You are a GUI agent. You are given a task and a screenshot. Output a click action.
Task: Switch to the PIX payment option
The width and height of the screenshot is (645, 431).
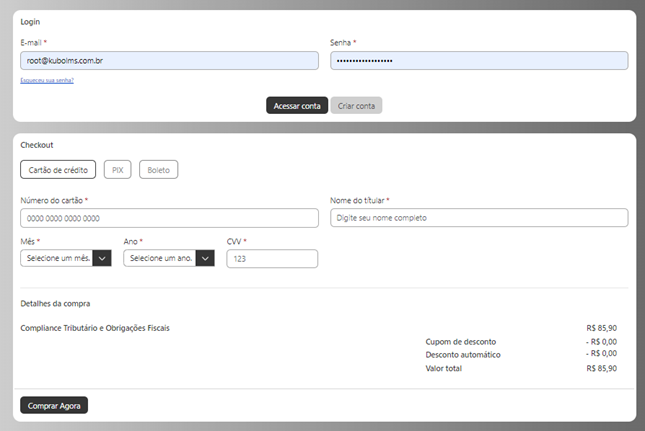117,170
